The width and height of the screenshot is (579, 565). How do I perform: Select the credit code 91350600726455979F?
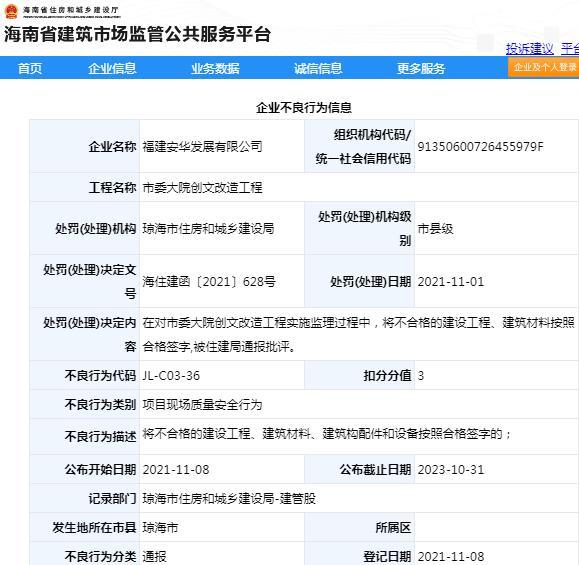(x=480, y=147)
